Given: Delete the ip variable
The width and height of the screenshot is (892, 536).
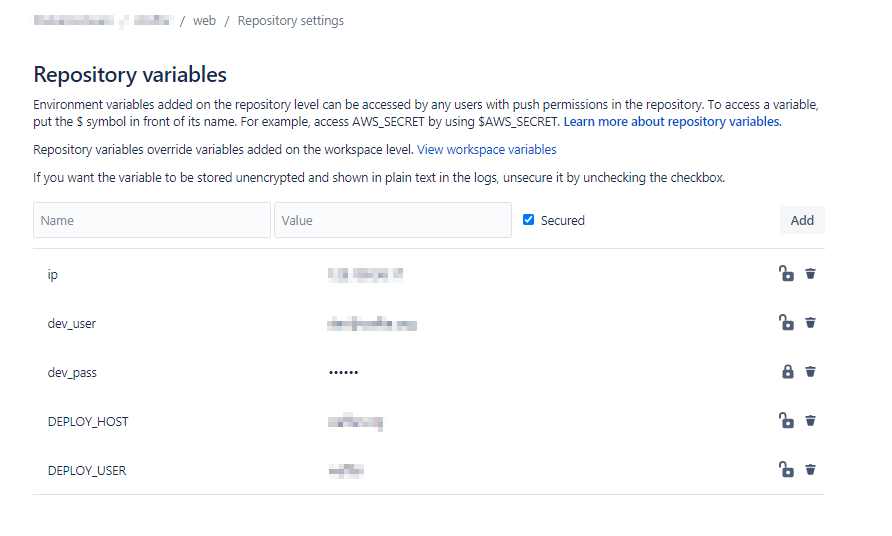Looking at the screenshot, I should click(810, 273).
